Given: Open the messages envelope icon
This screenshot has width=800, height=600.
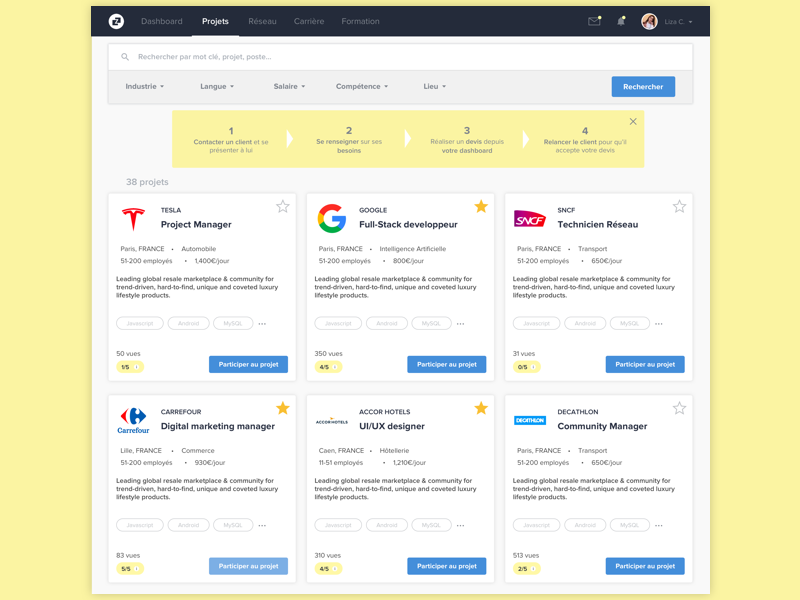Looking at the screenshot, I should coord(596,20).
